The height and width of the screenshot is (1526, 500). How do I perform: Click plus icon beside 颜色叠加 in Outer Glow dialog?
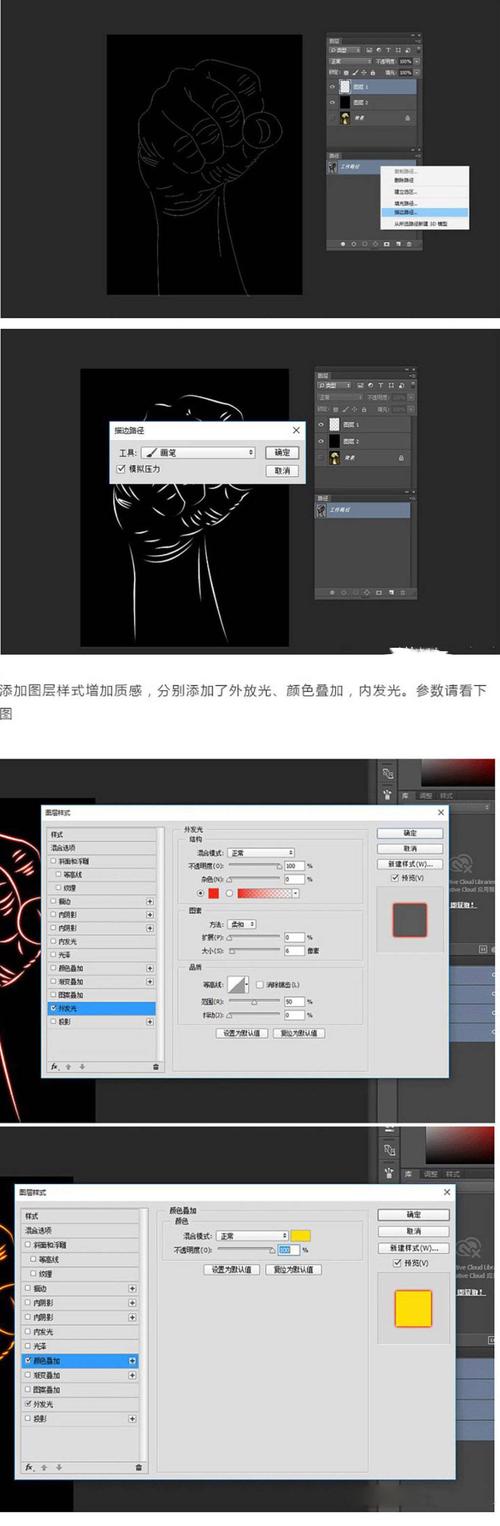coord(150,967)
